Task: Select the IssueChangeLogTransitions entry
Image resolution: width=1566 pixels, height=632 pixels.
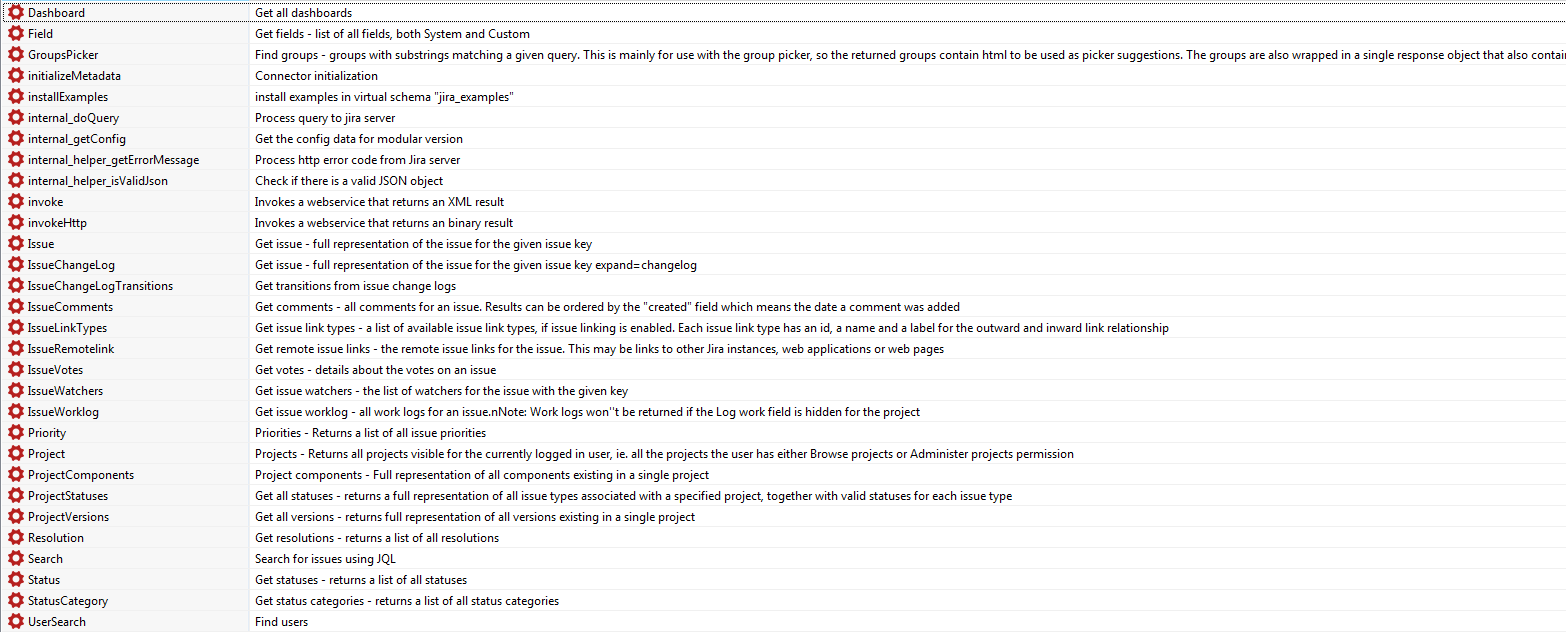Action: tap(100, 286)
